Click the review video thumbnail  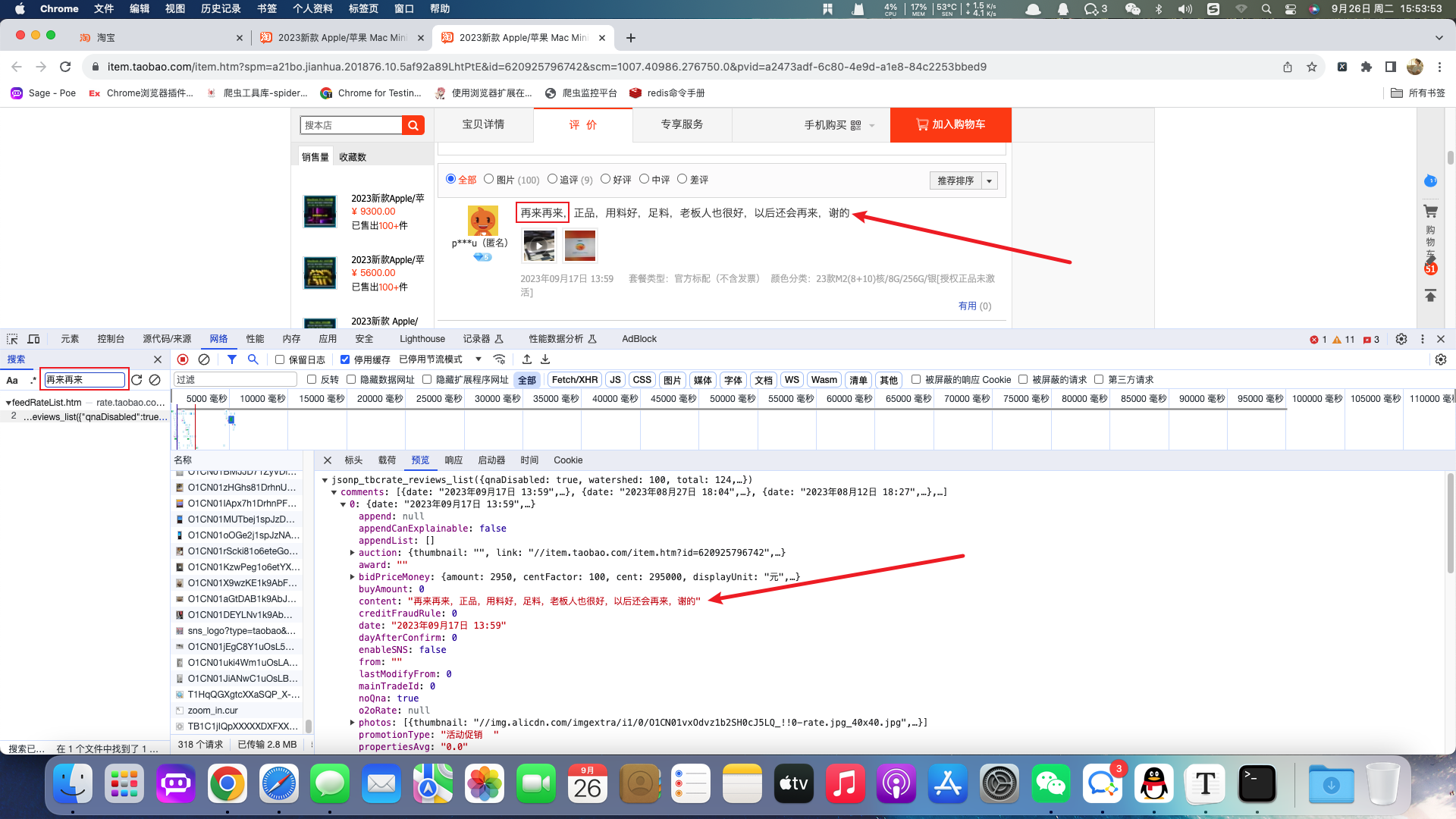pos(539,246)
